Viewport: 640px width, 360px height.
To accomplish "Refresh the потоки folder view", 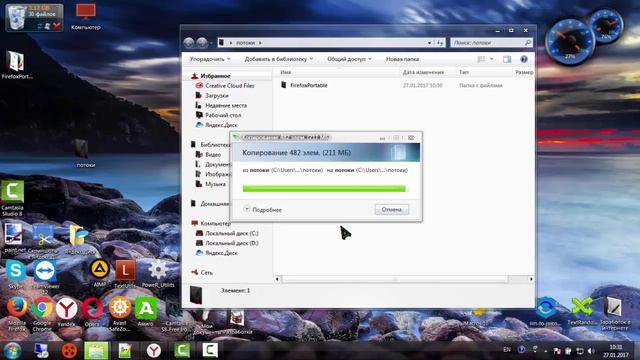I will [x=440, y=43].
